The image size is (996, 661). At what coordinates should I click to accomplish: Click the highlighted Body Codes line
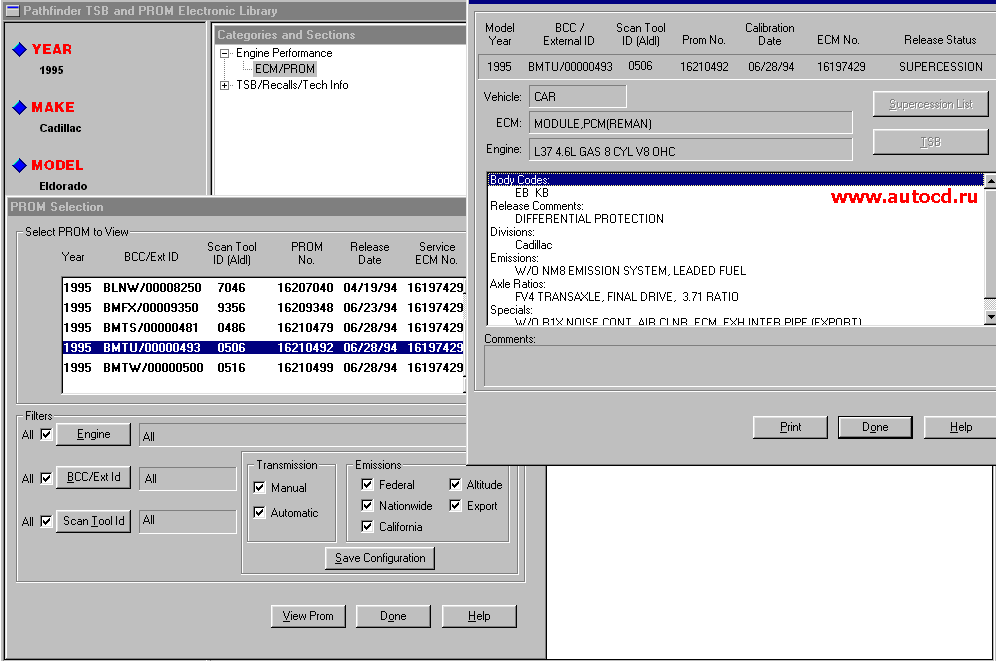tap(736, 180)
